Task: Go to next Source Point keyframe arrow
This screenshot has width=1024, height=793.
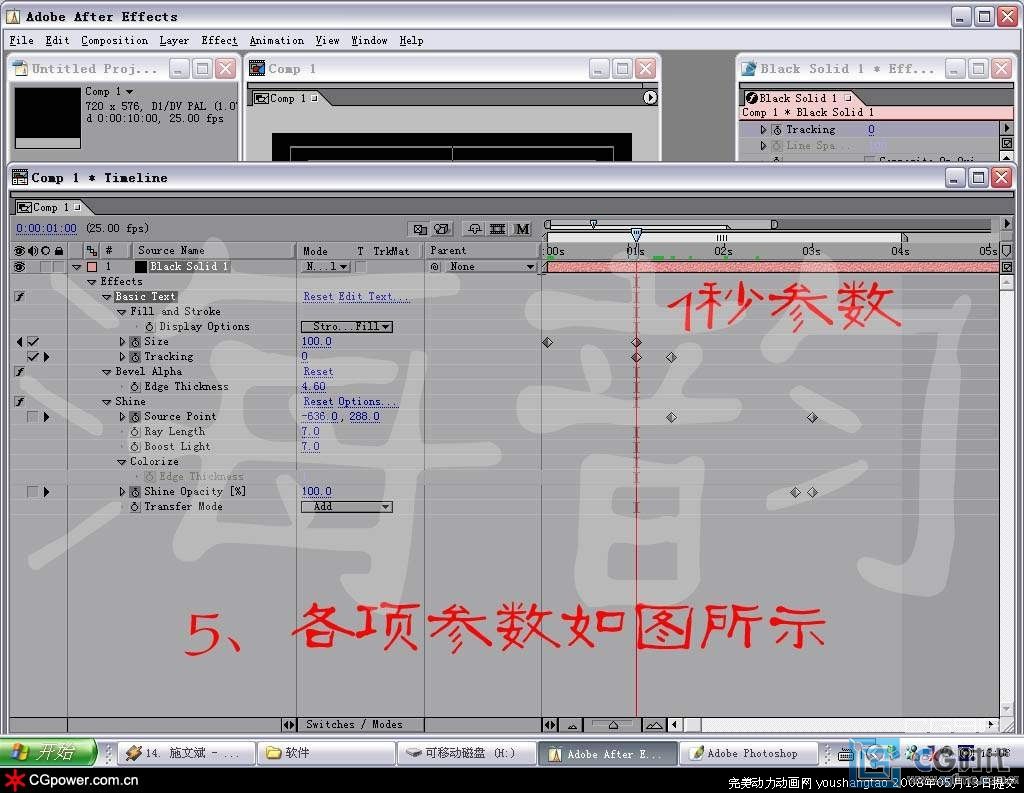Action: [46, 417]
